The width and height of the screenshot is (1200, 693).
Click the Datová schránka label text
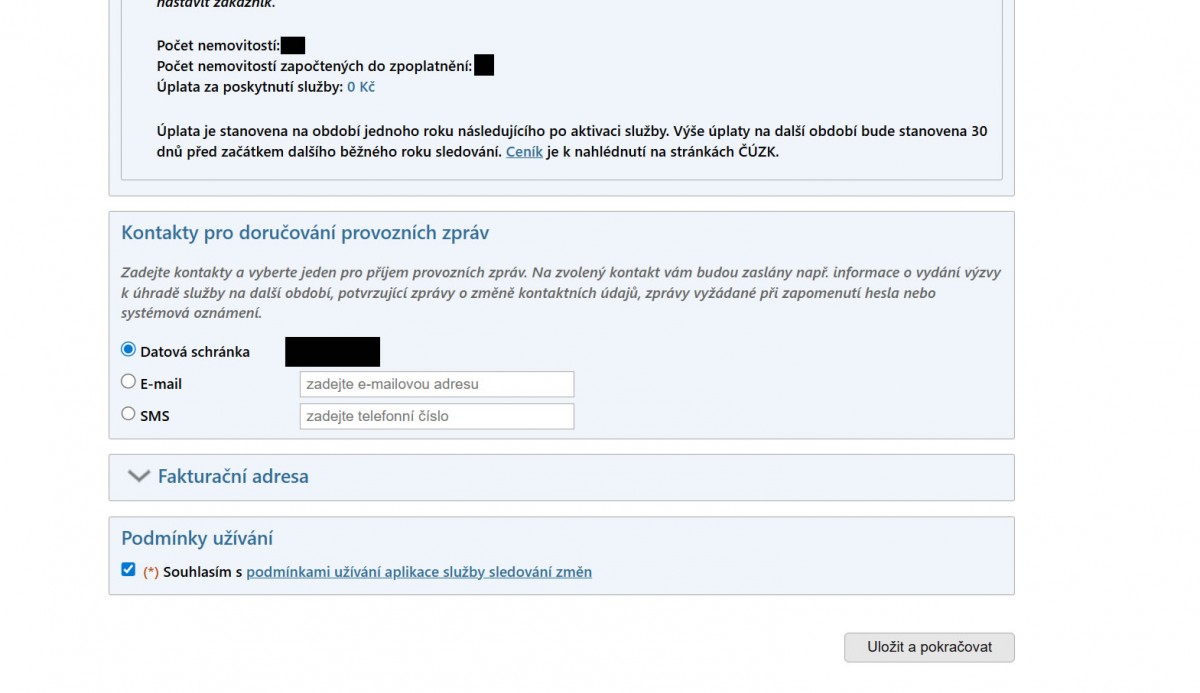(195, 352)
